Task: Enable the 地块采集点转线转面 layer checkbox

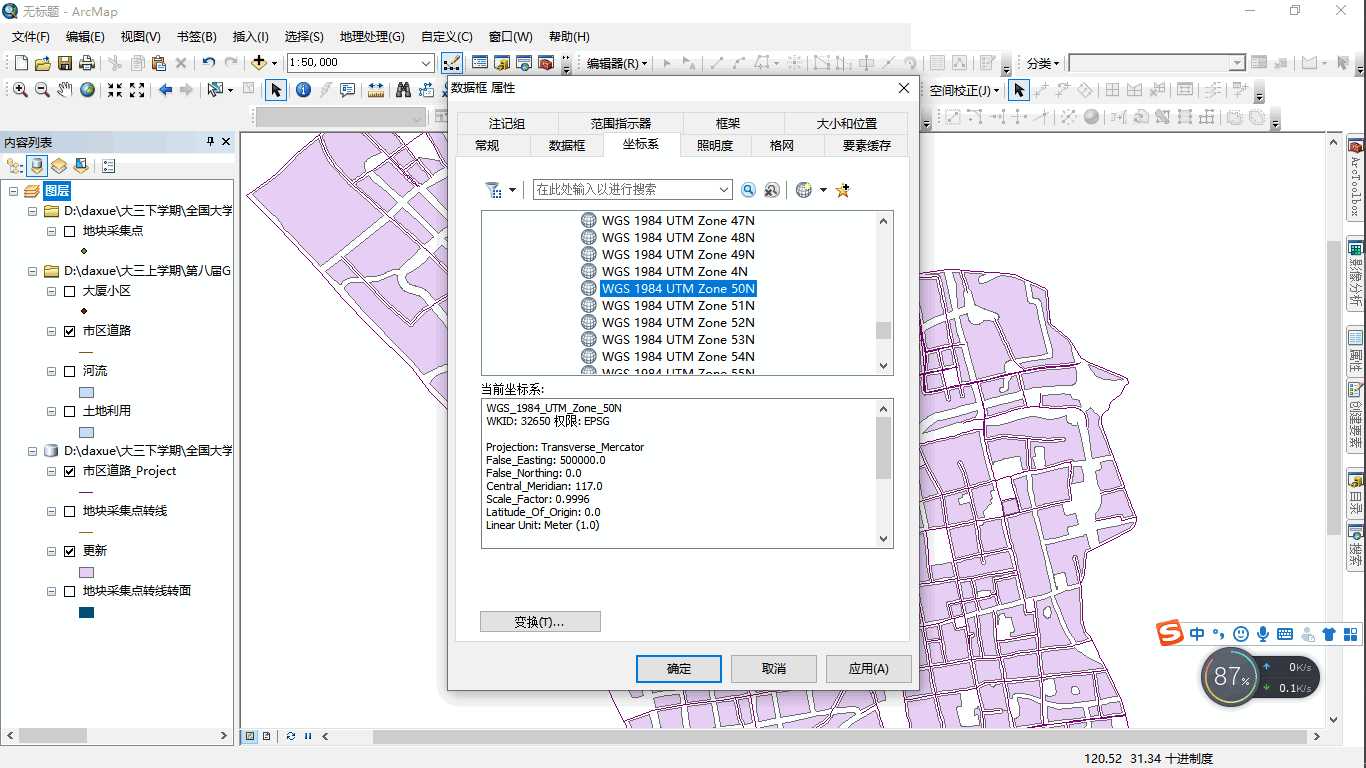Action: 69,591
